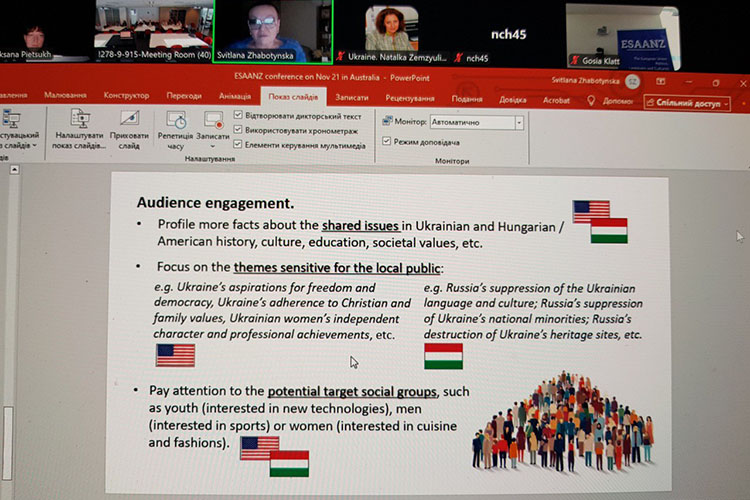Viewport: 750px width, 500px height.
Task: Open the Рецензування ribbon tab
Action: tap(410, 98)
